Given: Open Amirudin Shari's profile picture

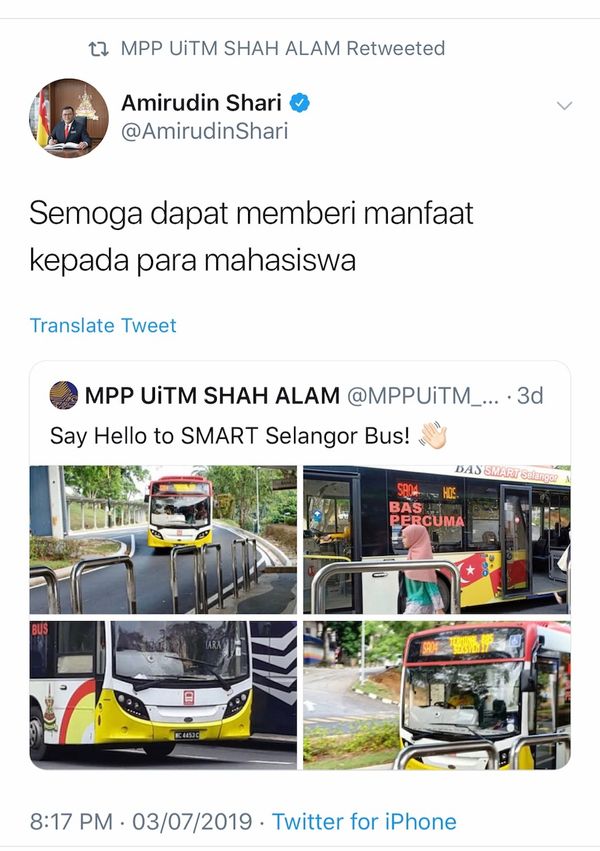Looking at the screenshot, I should [x=68, y=118].
